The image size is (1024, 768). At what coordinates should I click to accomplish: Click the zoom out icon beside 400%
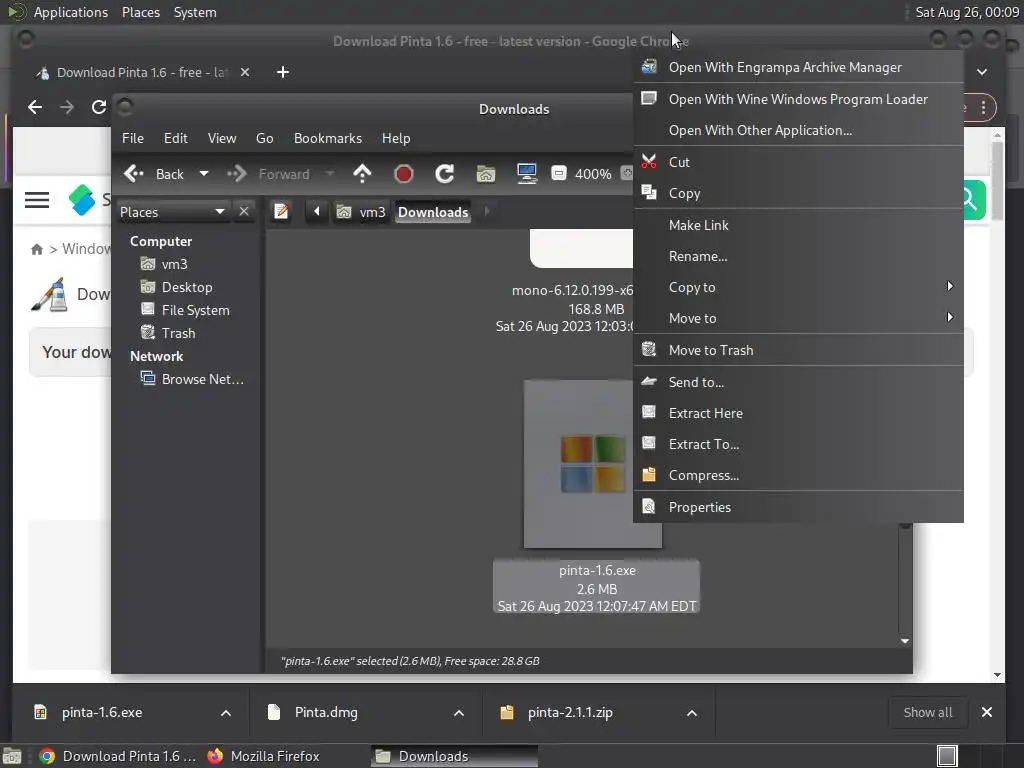click(559, 174)
